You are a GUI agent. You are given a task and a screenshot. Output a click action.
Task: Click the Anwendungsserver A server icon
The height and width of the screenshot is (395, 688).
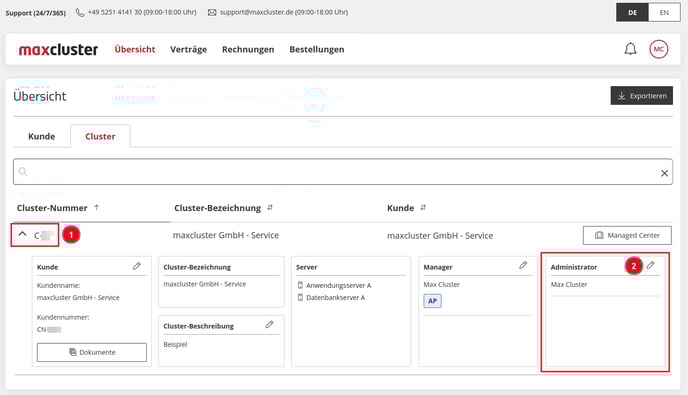pyautogui.click(x=300, y=285)
